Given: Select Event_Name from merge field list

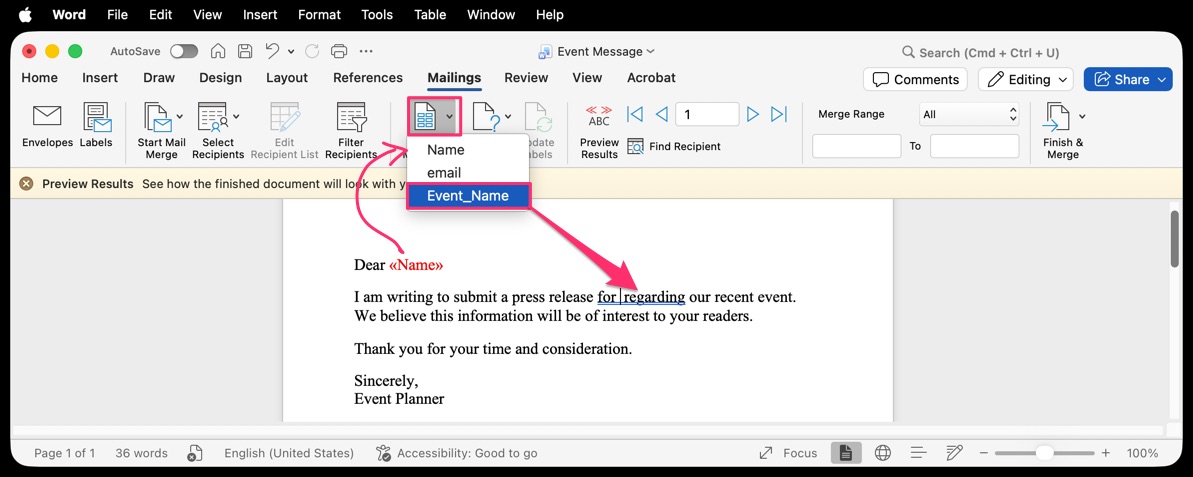Looking at the screenshot, I should point(468,196).
